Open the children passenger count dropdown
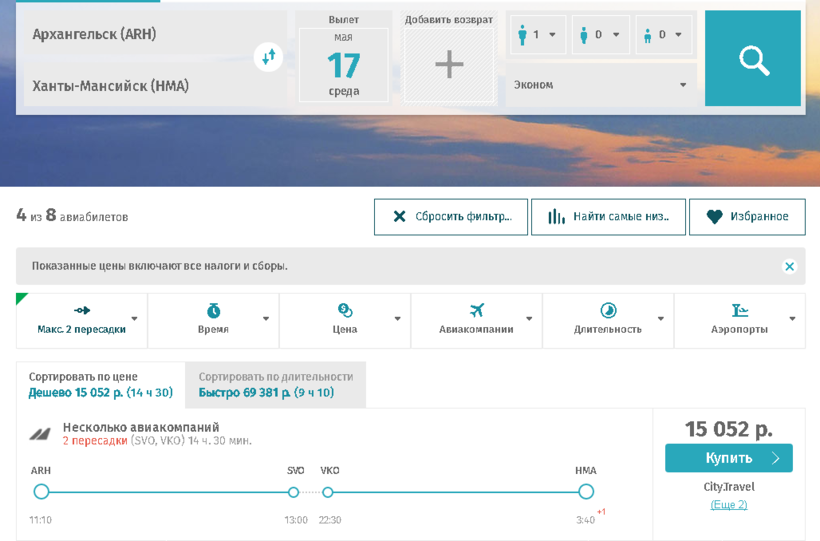The image size is (820, 541). pyautogui.click(x=601, y=35)
